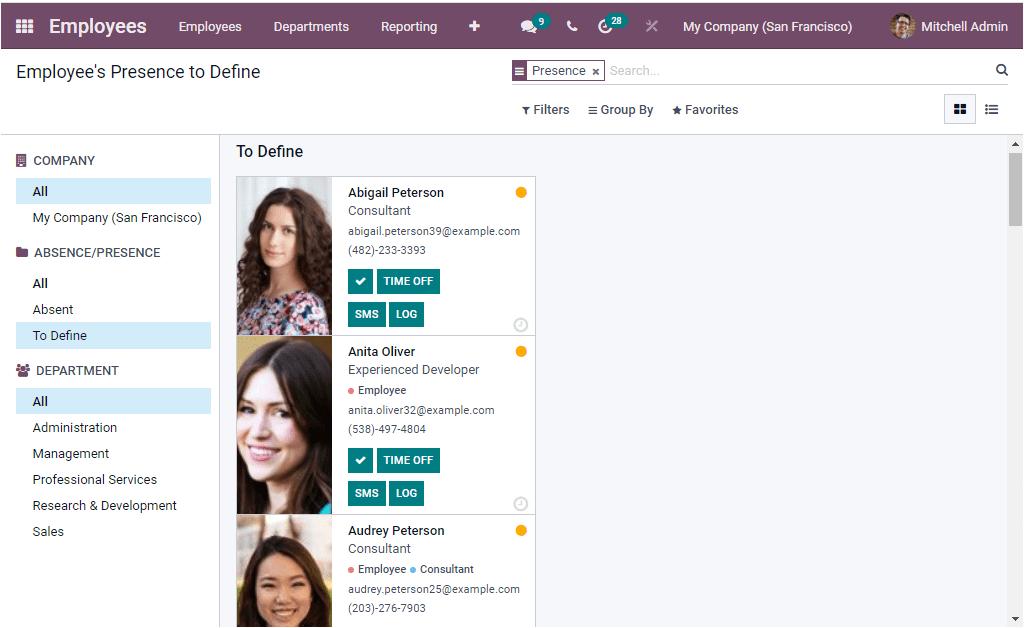Open the Filters dropdown
The width and height of the screenshot is (1024, 628).
click(545, 110)
